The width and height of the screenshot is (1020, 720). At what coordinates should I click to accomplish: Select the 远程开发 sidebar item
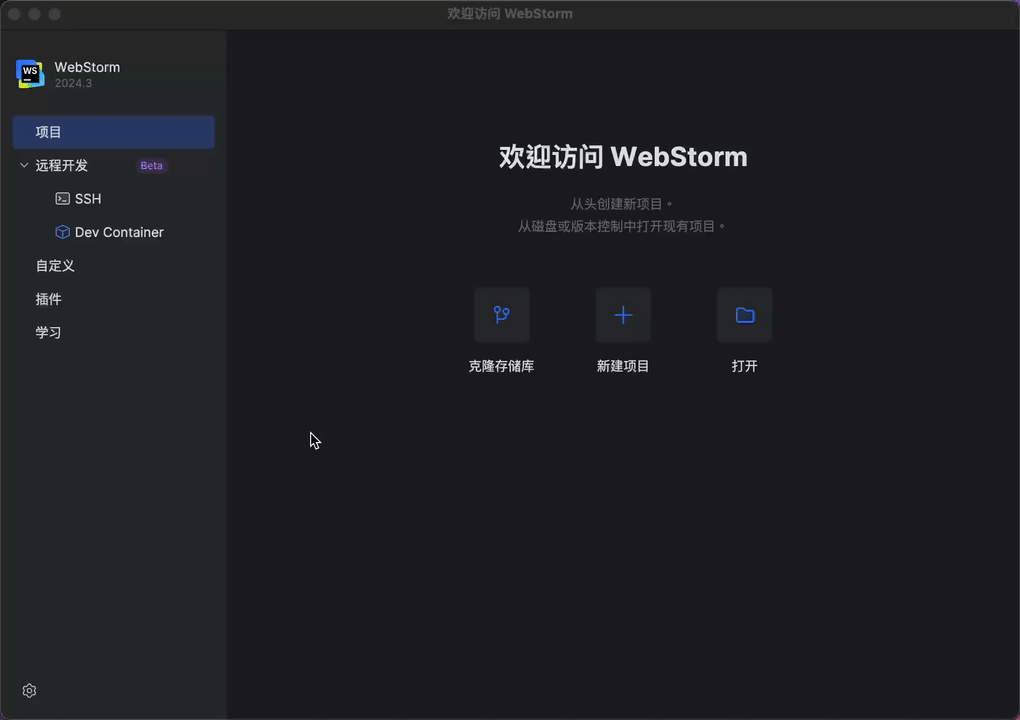pos(113,165)
